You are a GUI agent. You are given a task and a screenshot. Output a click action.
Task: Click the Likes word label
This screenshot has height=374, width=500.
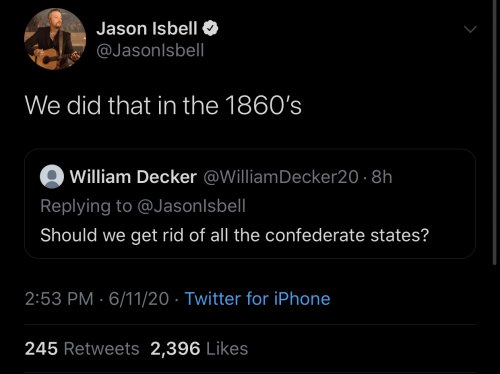pyautogui.click(x=227, y=349)
